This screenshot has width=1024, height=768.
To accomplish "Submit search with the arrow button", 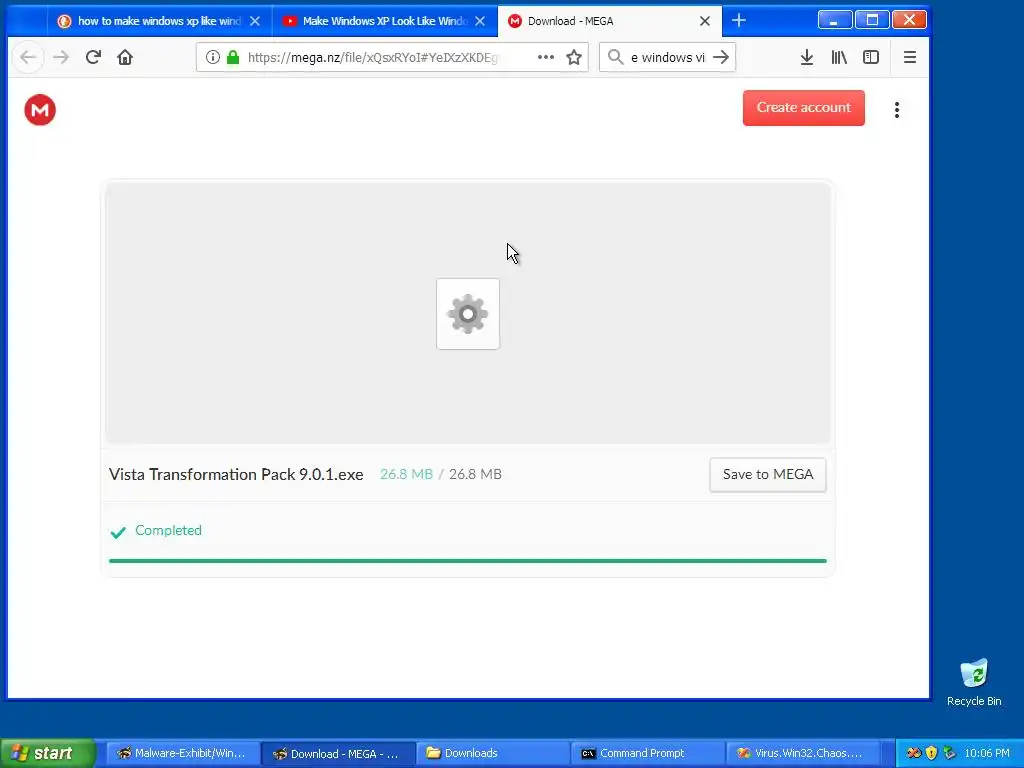I will (721, 57).
